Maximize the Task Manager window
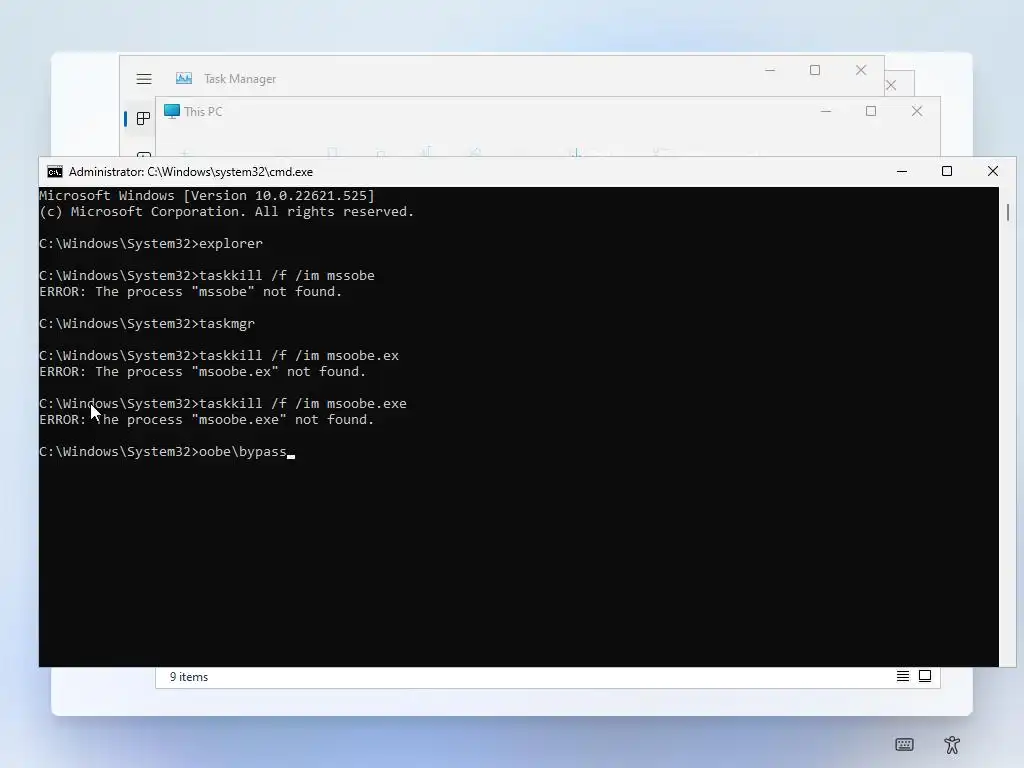The height and width of the screenshot is (768, 1024). coord(814,71)
